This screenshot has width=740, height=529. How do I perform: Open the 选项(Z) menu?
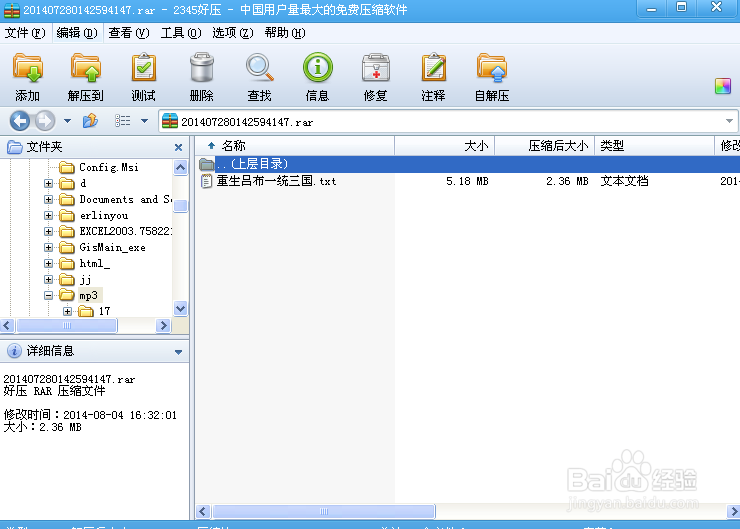(x=233, y=33)
